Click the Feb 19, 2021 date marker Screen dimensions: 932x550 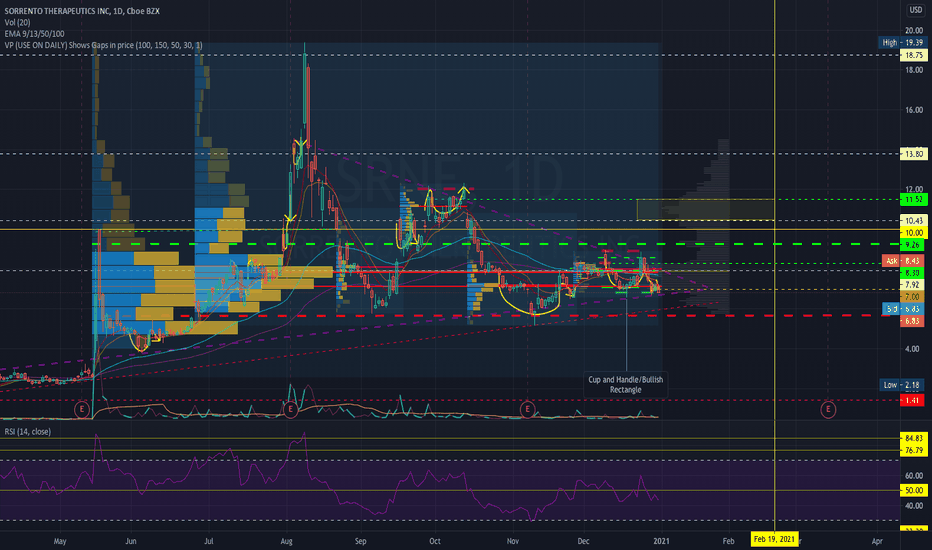[774, 539]
